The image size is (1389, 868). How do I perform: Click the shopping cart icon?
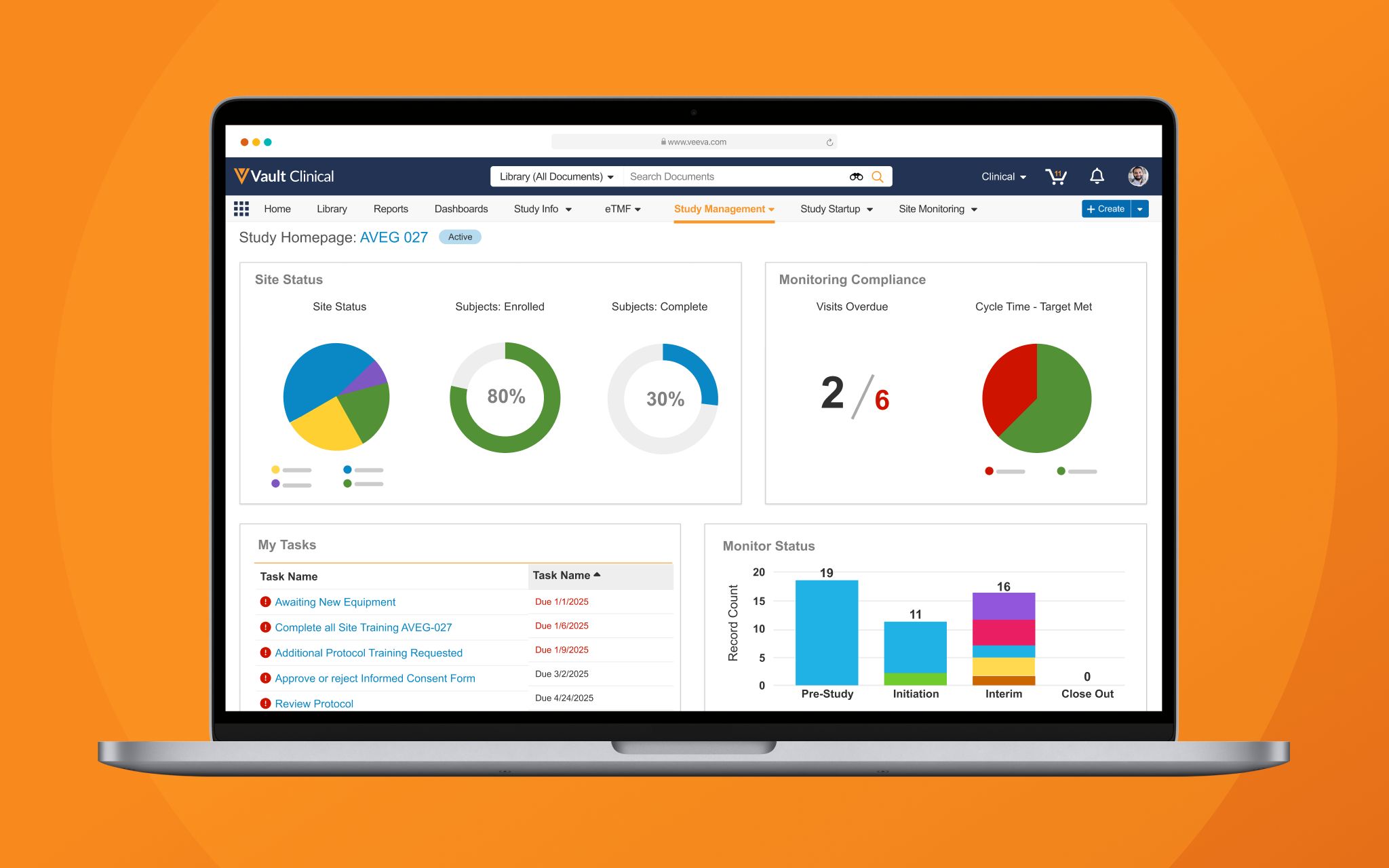[x=1057, y=176]
